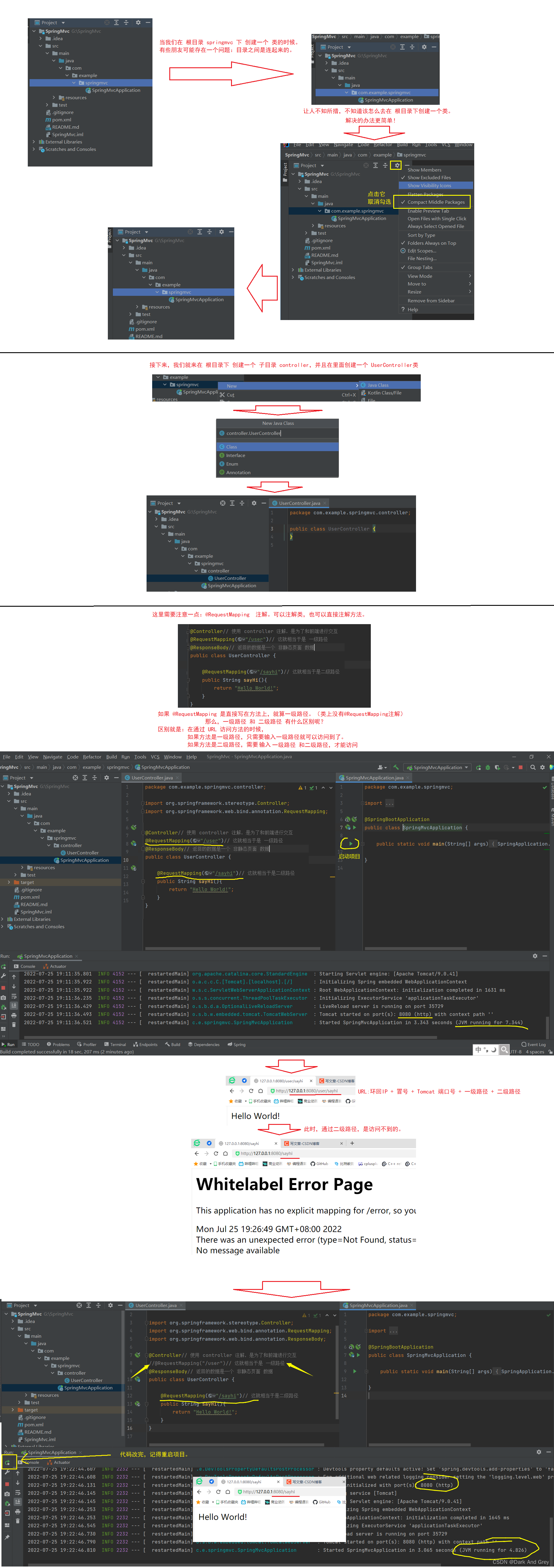Viewport: 554px width, 1568px height.
Task: Click browser logo icon in Whitelabel Error browser
Action: pos(196,1143)
